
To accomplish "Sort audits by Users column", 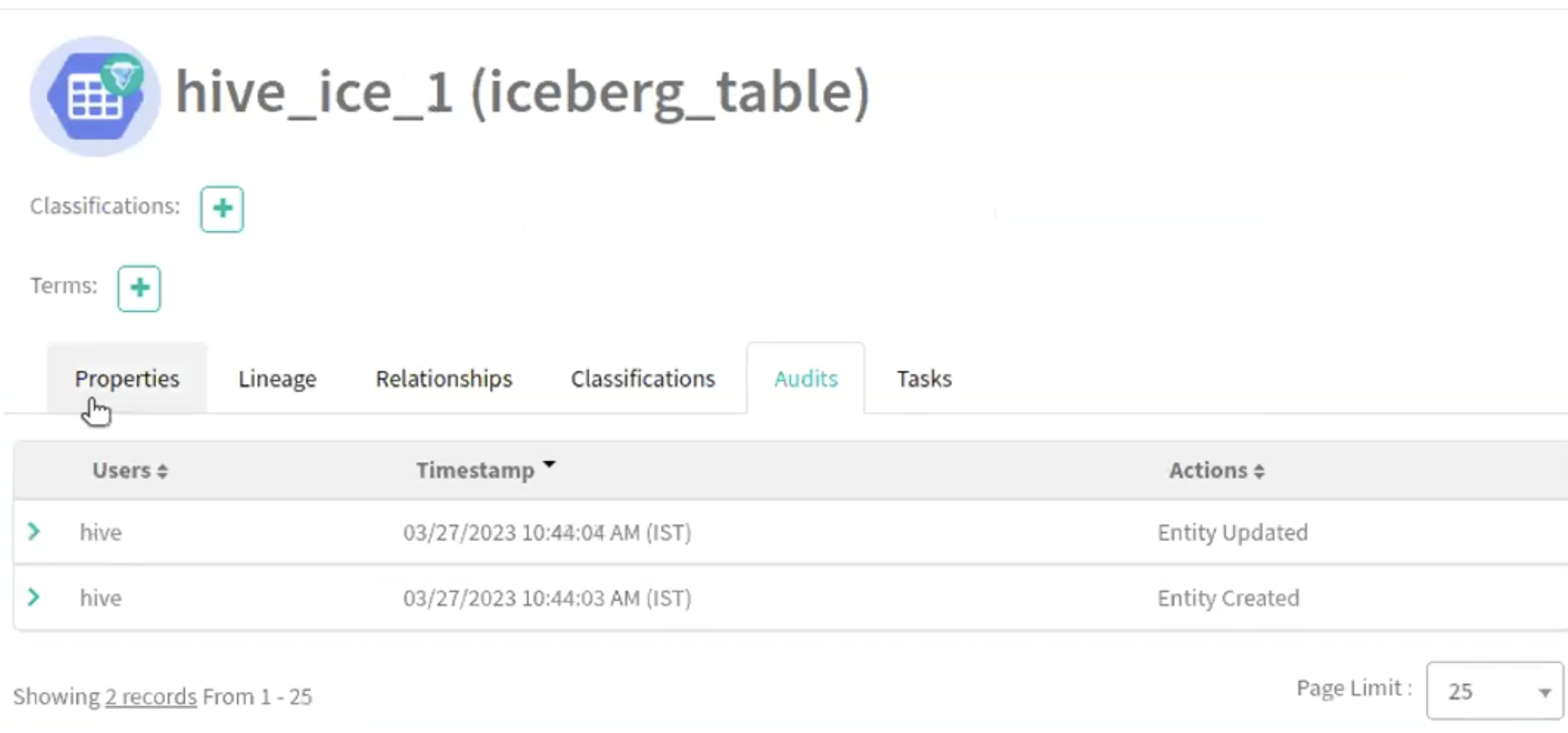I will [130, 470].
